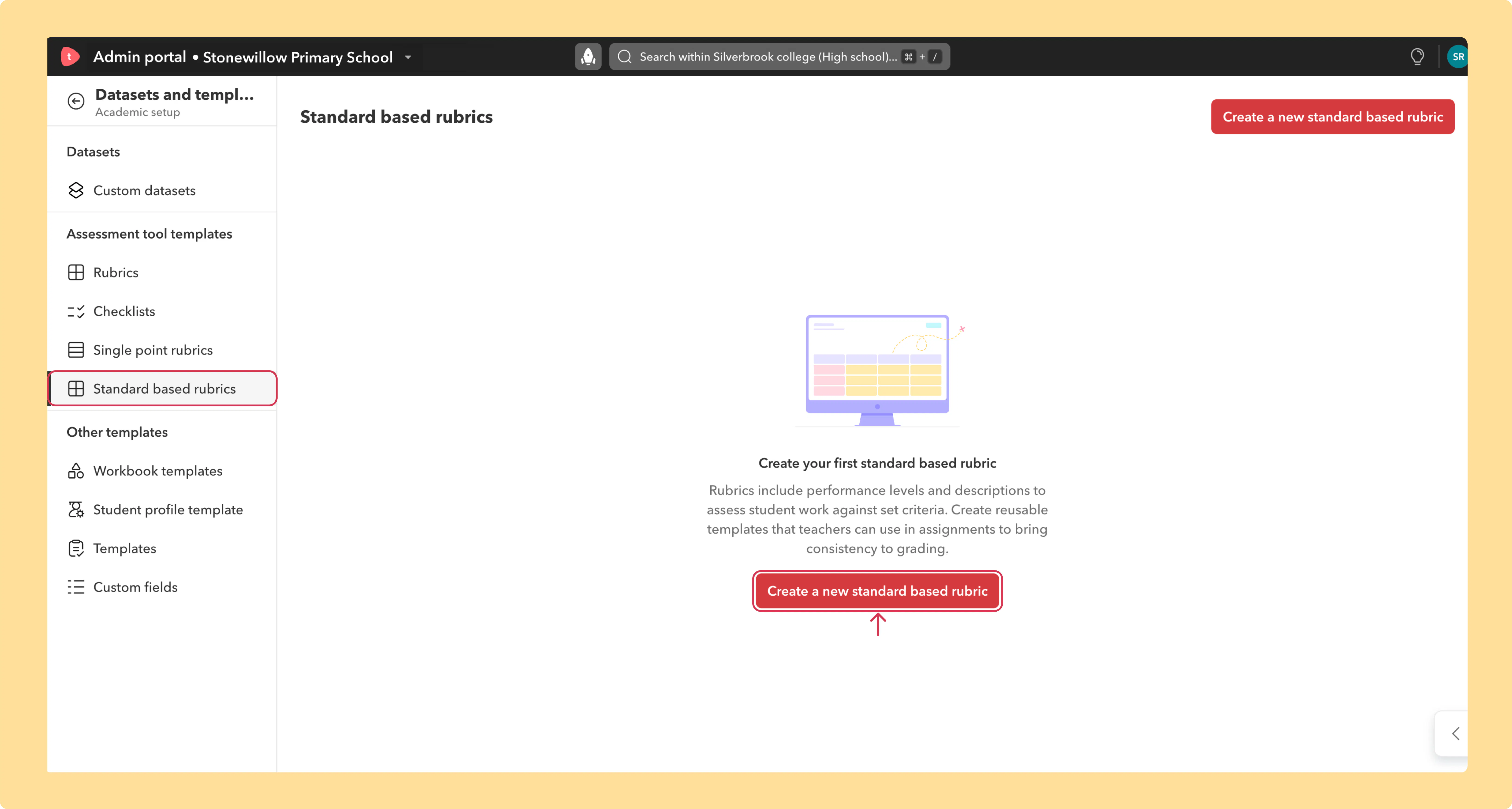Select Single point rubrics
The width and height of the screenshot is (1512, 809).
click(161, 350)
